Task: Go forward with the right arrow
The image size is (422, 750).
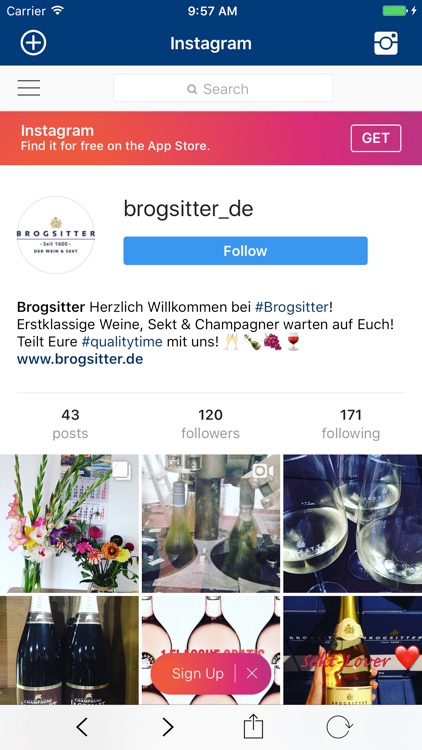Action: (167, 727)
